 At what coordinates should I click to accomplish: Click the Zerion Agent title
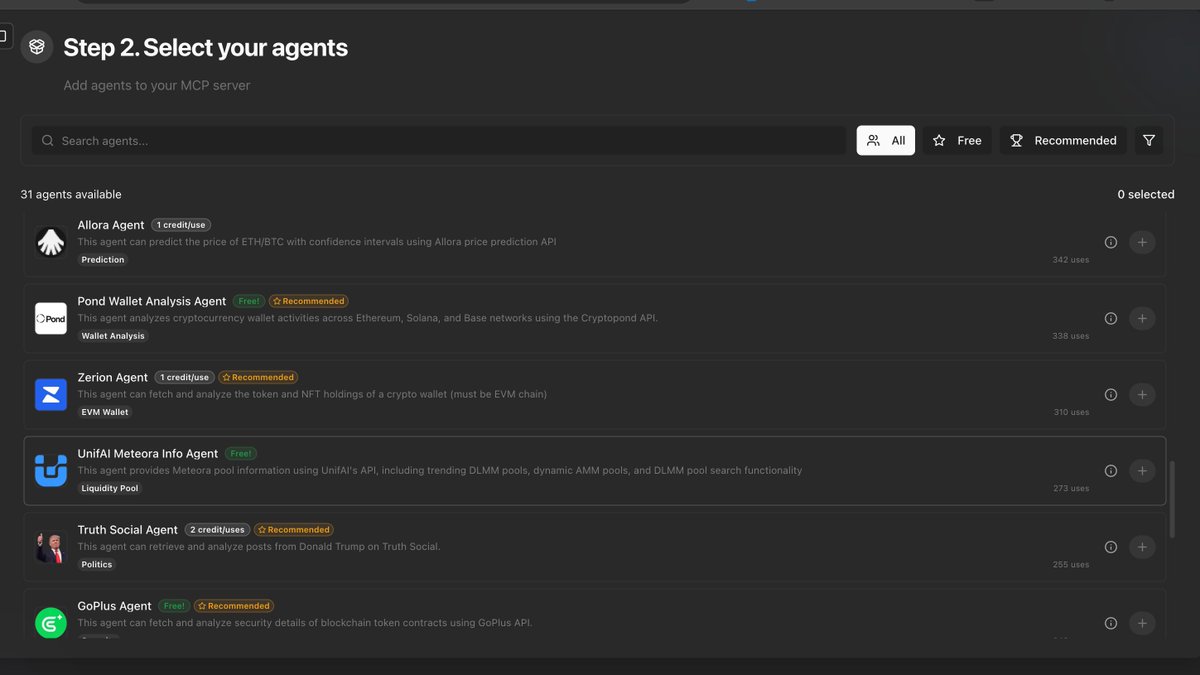[x=113, y=378]
